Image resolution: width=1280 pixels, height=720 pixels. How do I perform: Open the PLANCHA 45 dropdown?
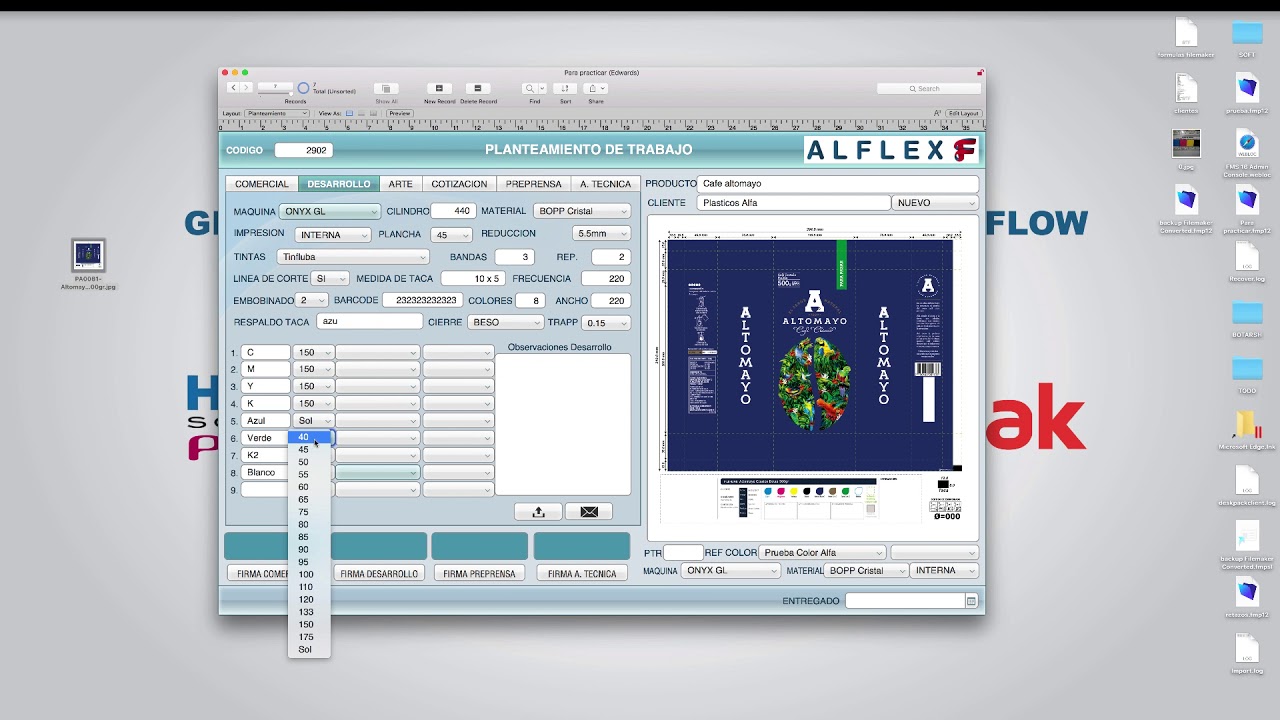point(450,235)
